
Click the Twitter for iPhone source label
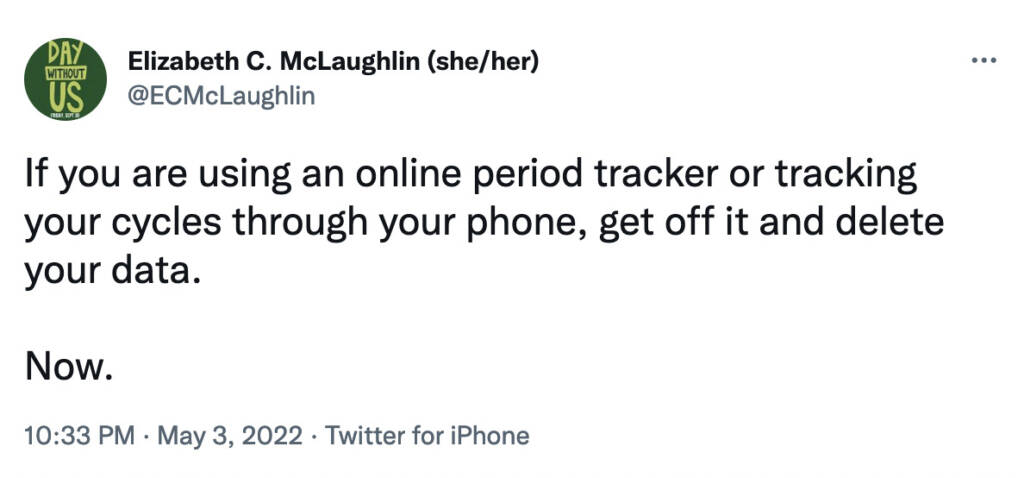[x=427, y=436]
